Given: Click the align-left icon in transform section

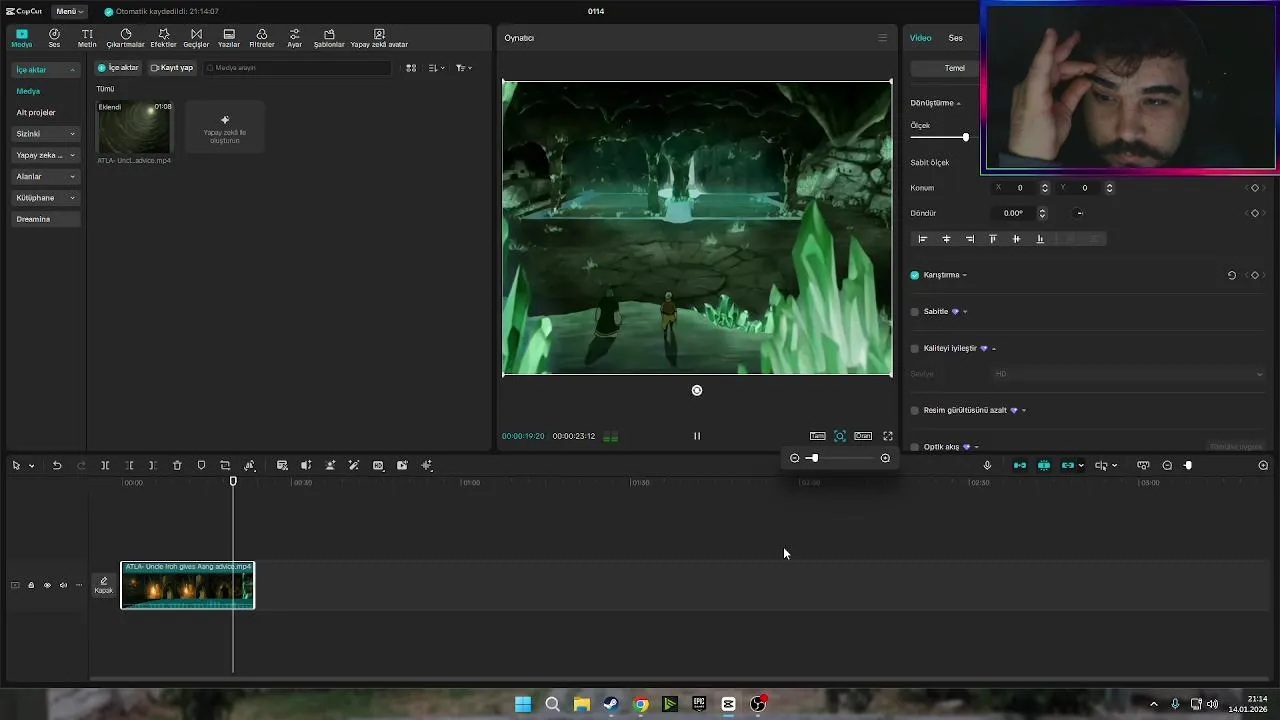Looking at the screenshot, I should coord(923,239).
